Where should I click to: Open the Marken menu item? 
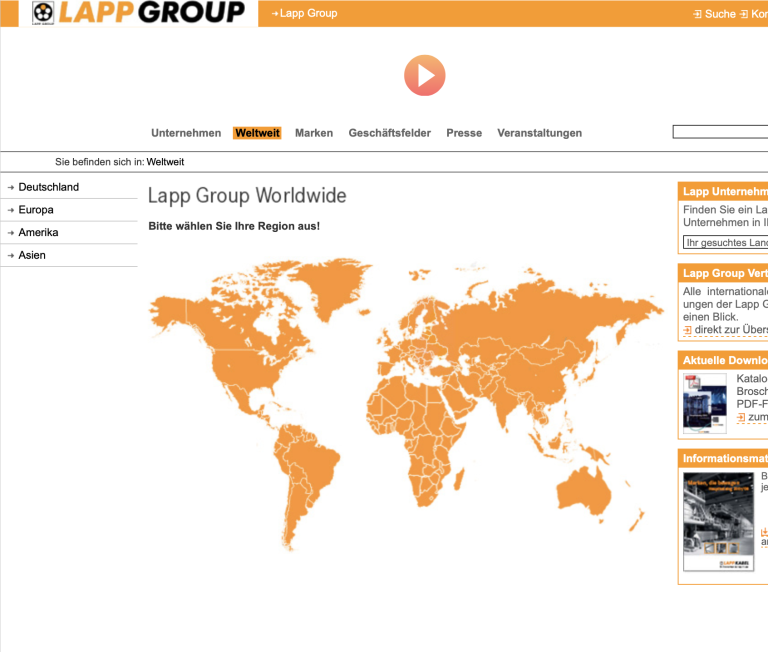[314, 133]
